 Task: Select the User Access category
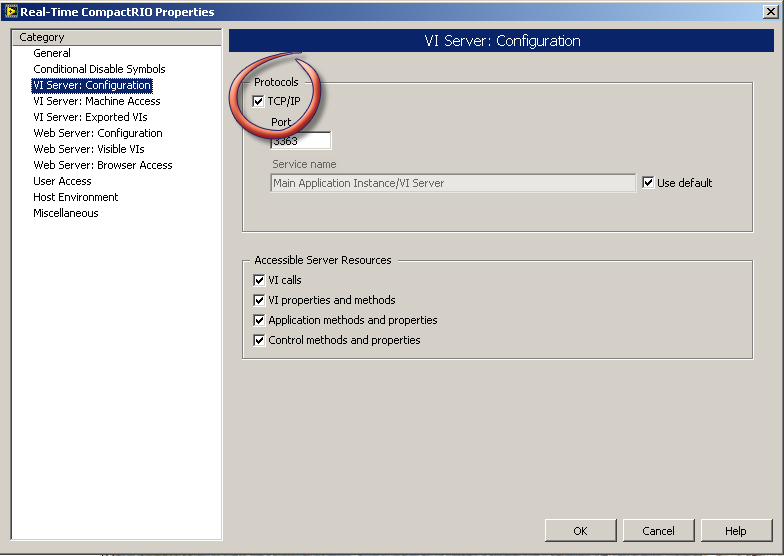tap(62, 181)
